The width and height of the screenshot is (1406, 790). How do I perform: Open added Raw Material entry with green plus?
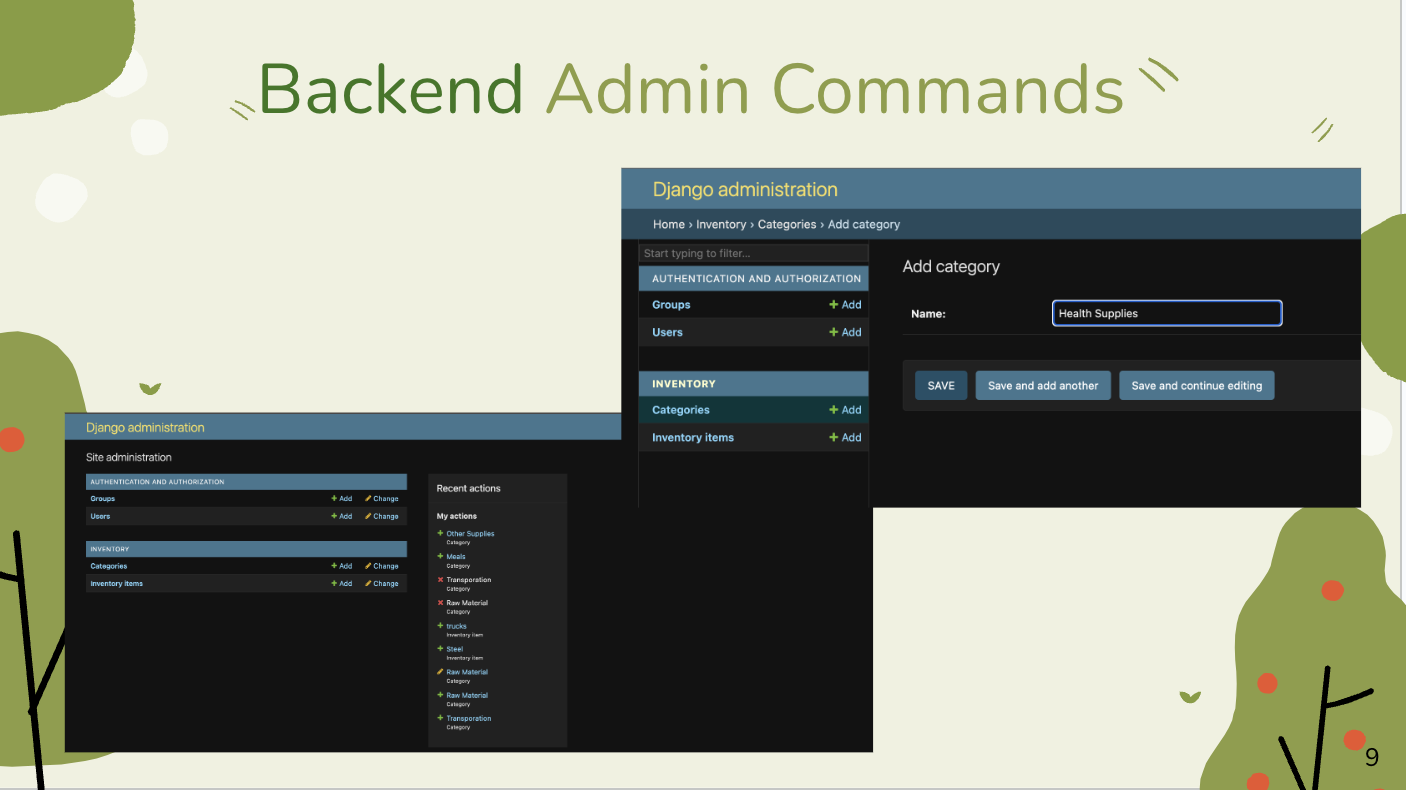click(x=467, y=695)
